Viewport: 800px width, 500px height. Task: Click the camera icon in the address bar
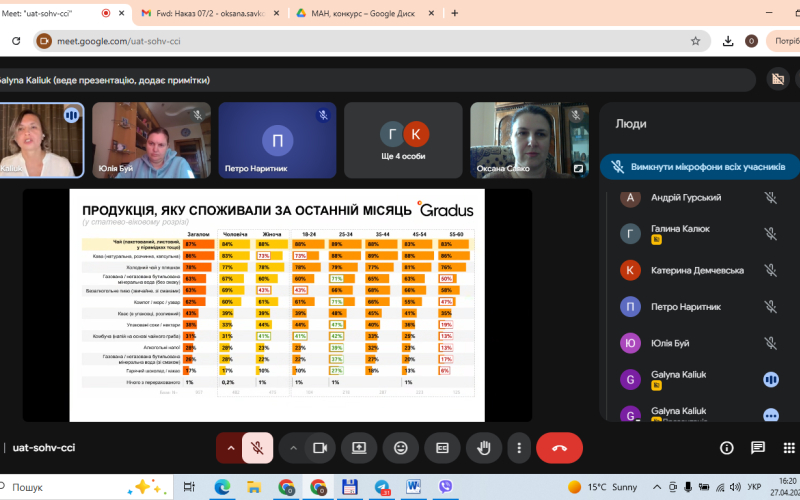[x=44, y=41]
